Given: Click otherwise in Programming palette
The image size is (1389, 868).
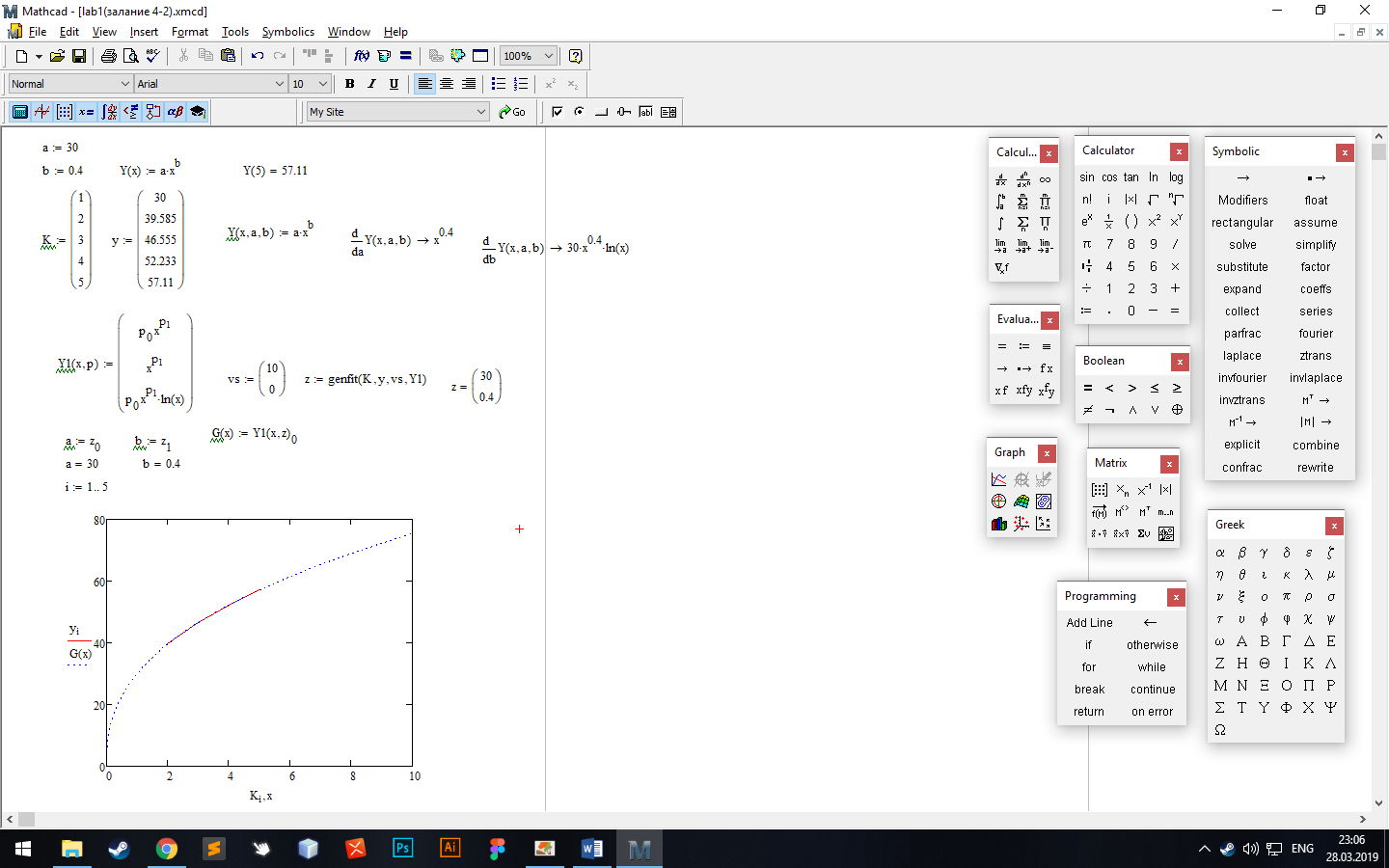Looking at the screenshot, I should click(1153, 645).
